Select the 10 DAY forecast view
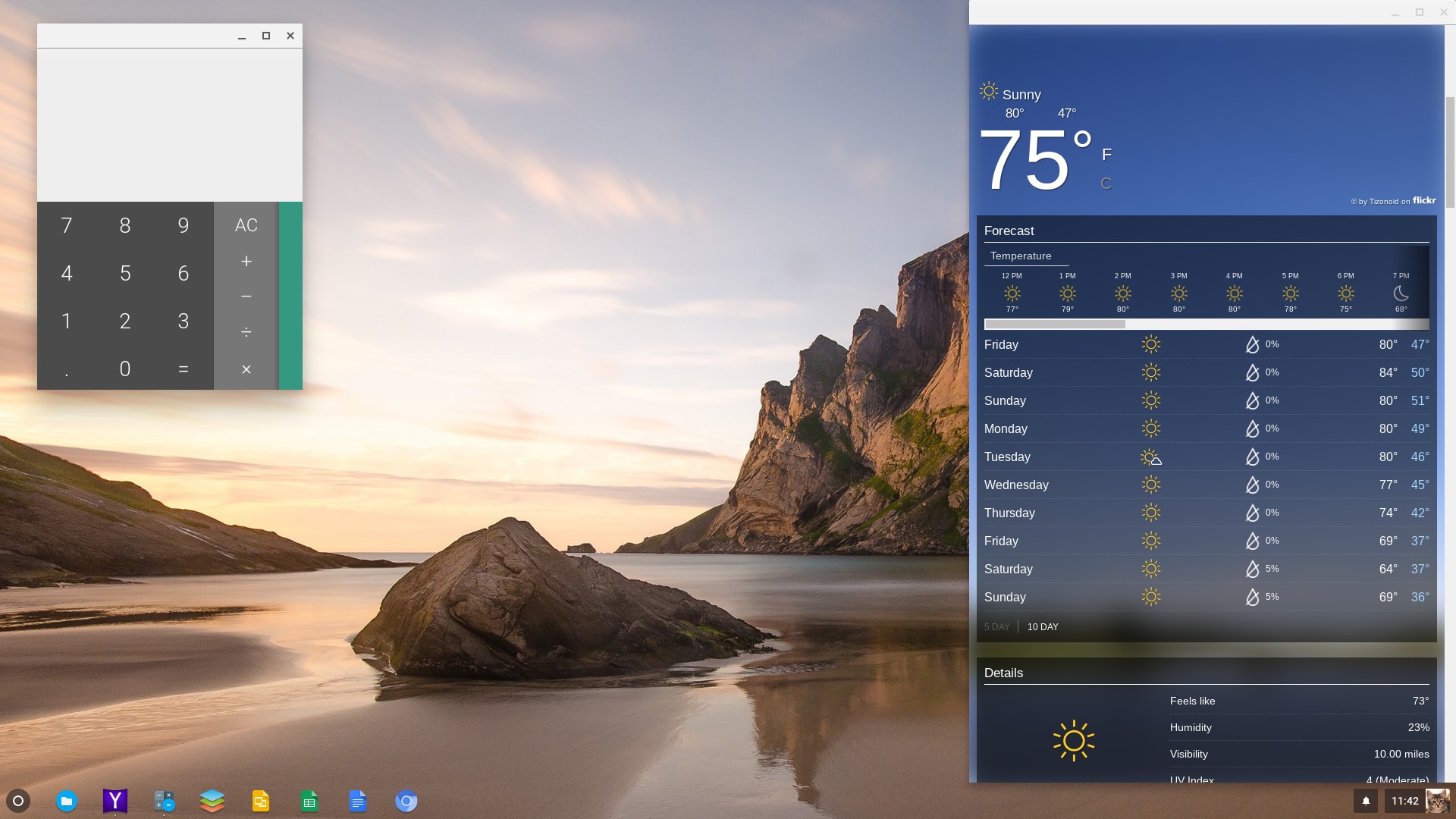 point(1043,627)
